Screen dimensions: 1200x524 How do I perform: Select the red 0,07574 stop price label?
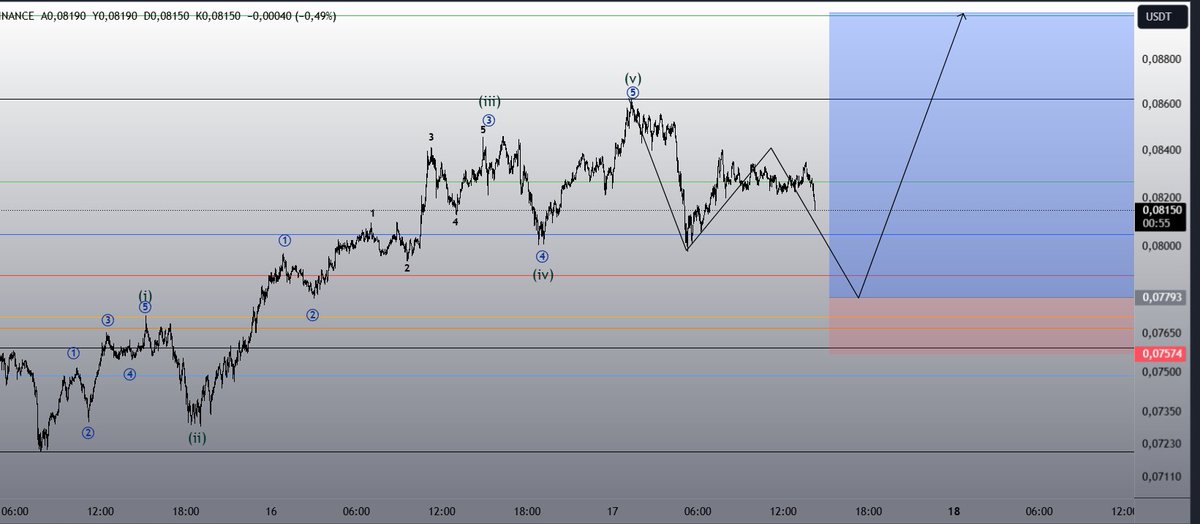tap(1164, 354)
